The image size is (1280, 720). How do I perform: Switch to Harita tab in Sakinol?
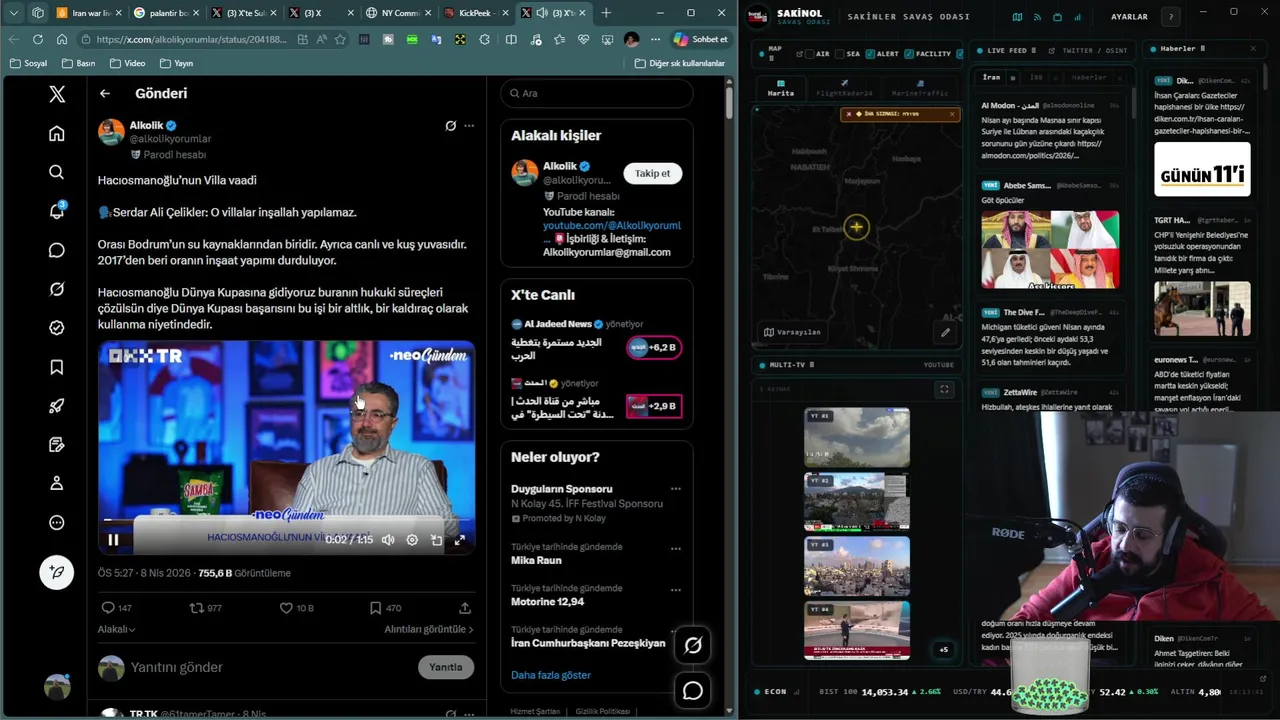[781, 88]
